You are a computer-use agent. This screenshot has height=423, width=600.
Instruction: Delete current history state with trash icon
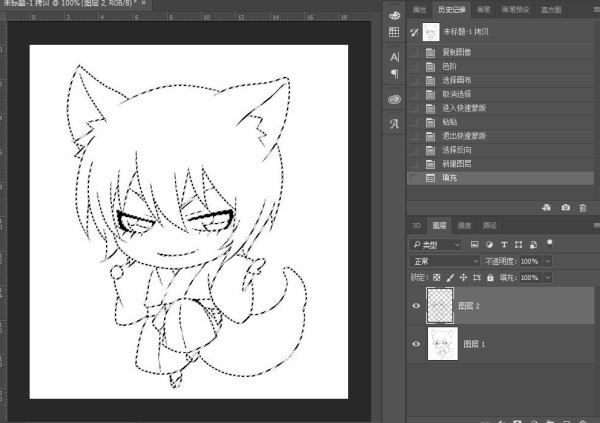point(584,207)
